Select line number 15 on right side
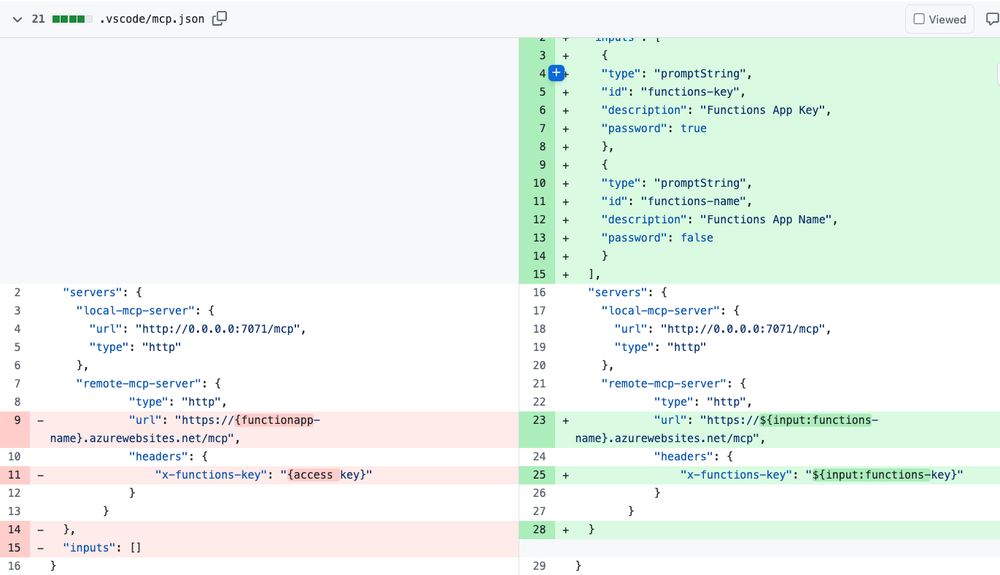This screenshot has width=1000, height=575. pyautogui.click(x=540, y=274)
